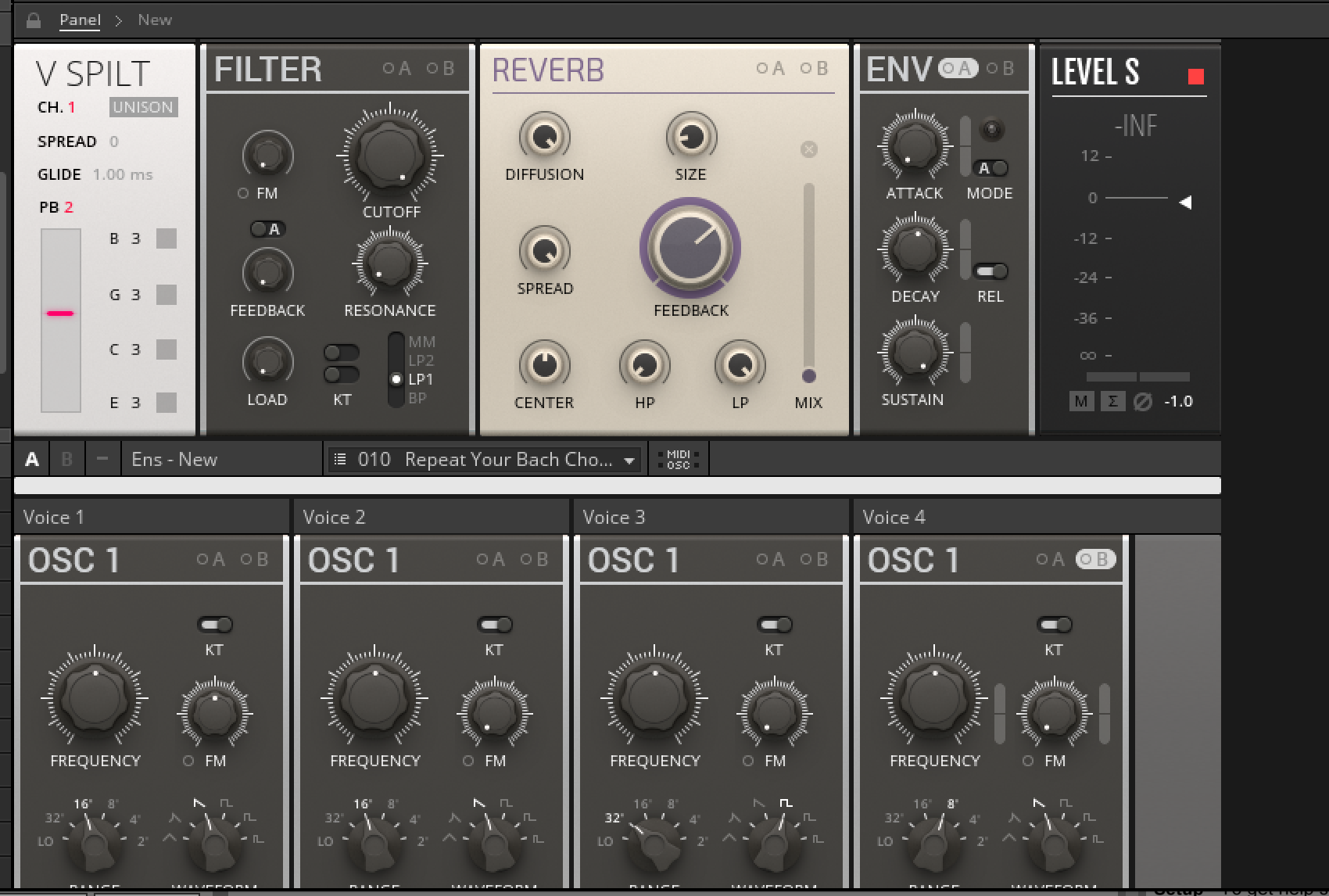Open the Panel breadcrumb

coord(81,20)
